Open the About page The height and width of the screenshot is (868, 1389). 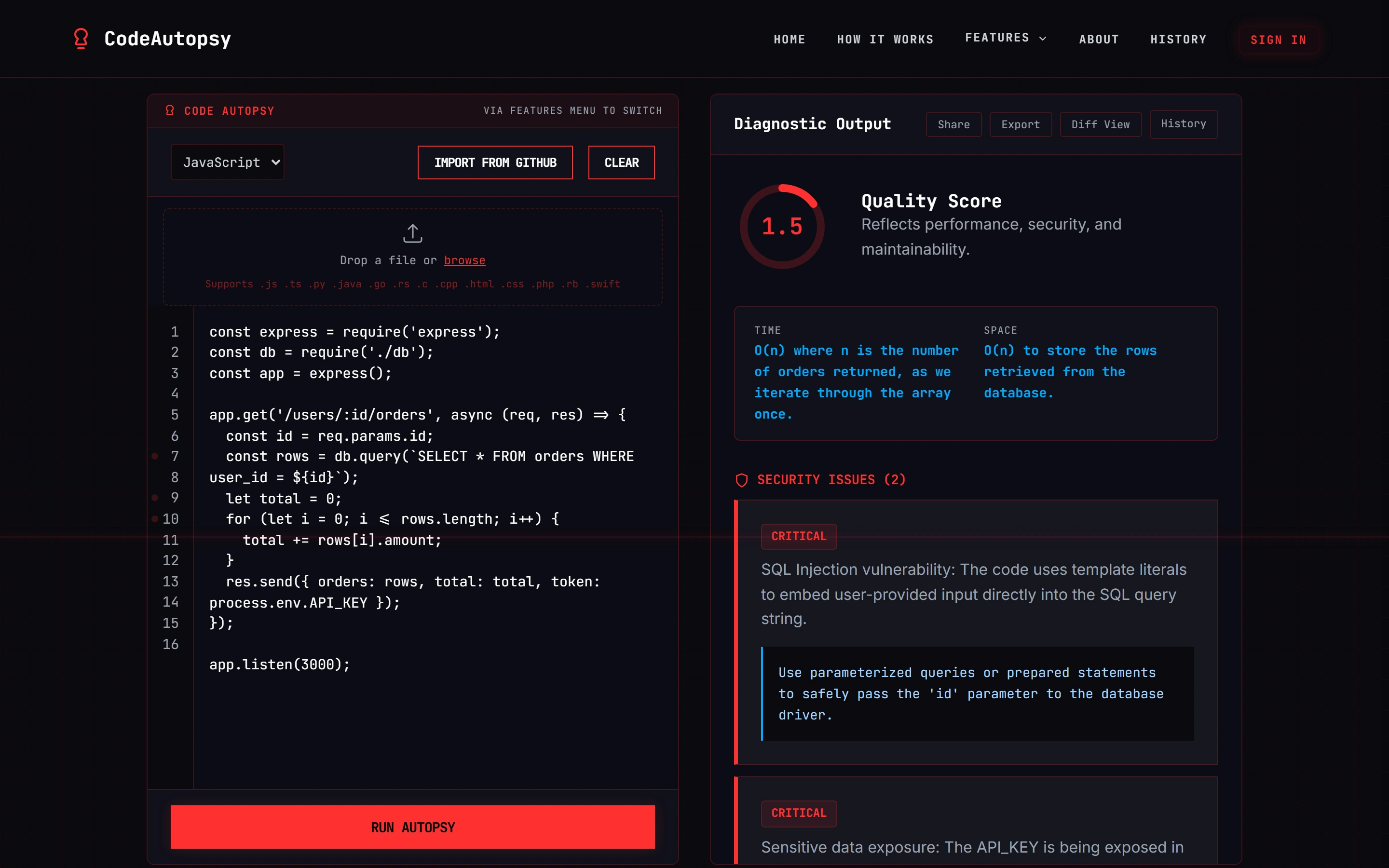point(1099,39)
